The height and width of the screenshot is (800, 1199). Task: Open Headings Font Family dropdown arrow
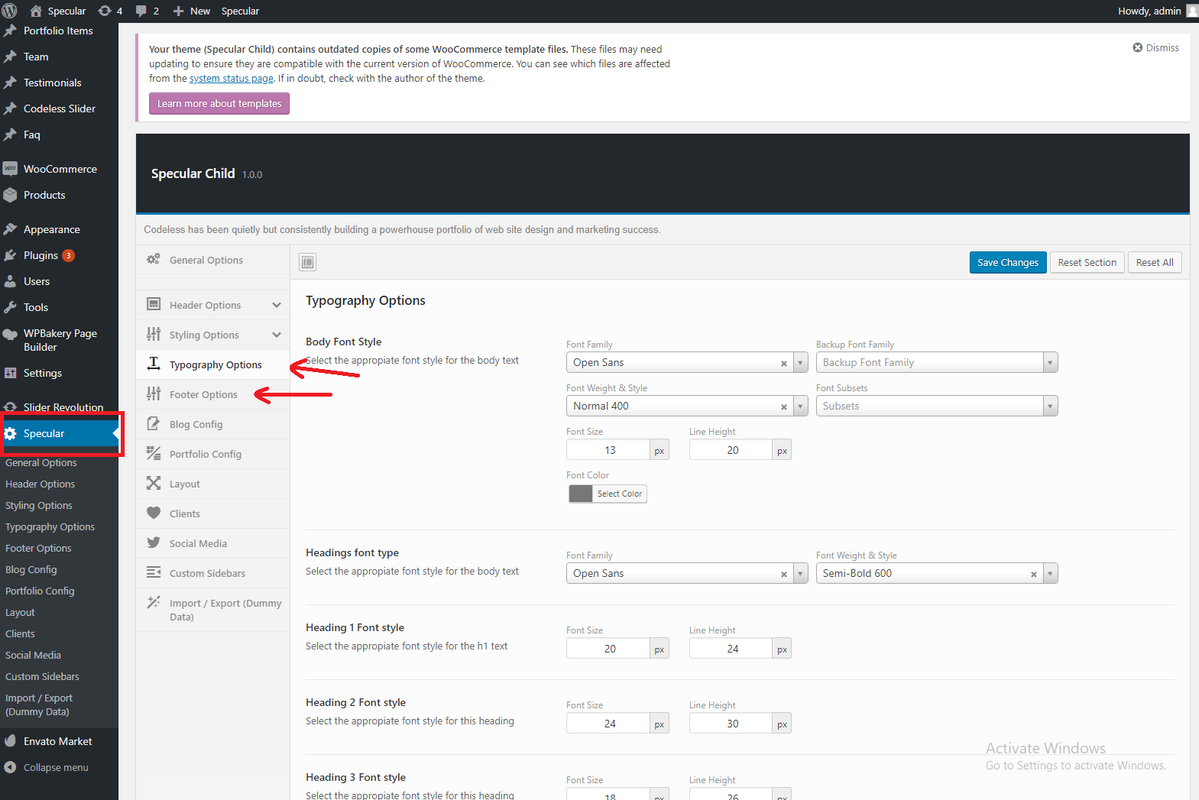[800, 574]
